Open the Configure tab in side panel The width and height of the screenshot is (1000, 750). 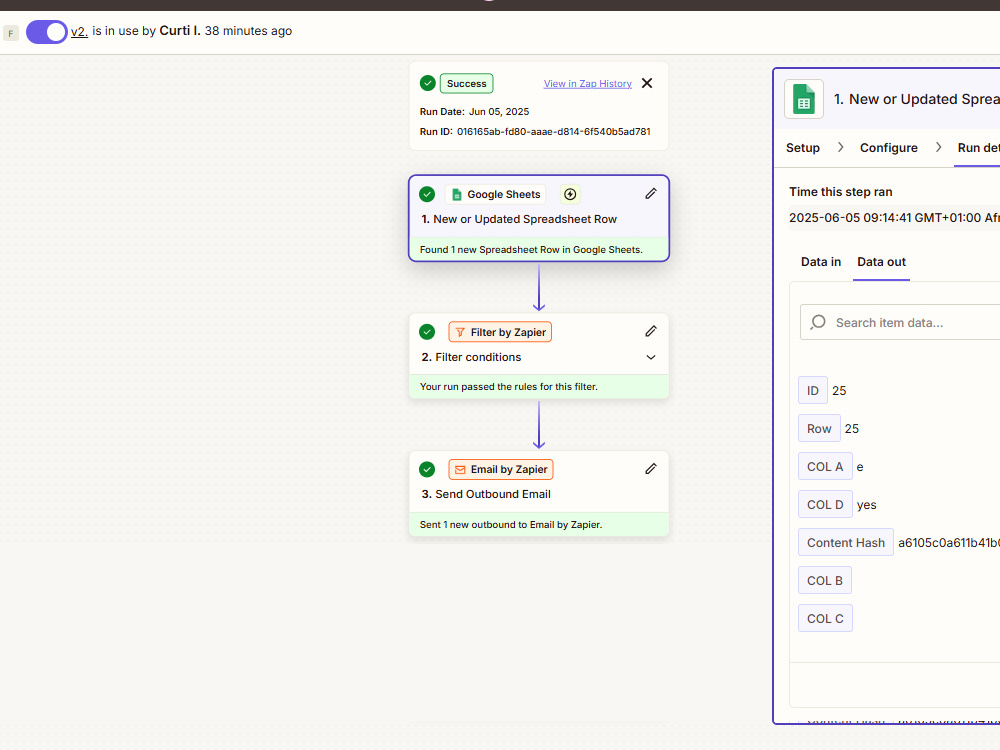(x=888, y=148)
